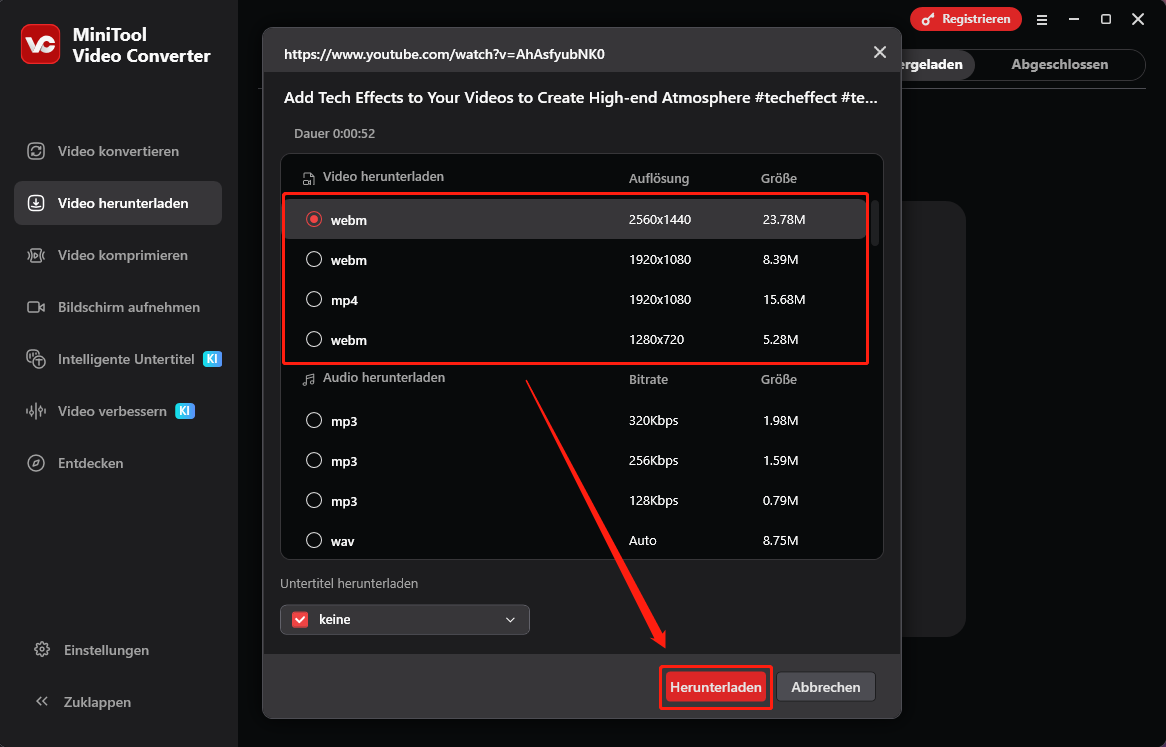Click the KI badge next to Video verbessern
This screenshot has width=1166, height=747.
[x=184, y=411]
